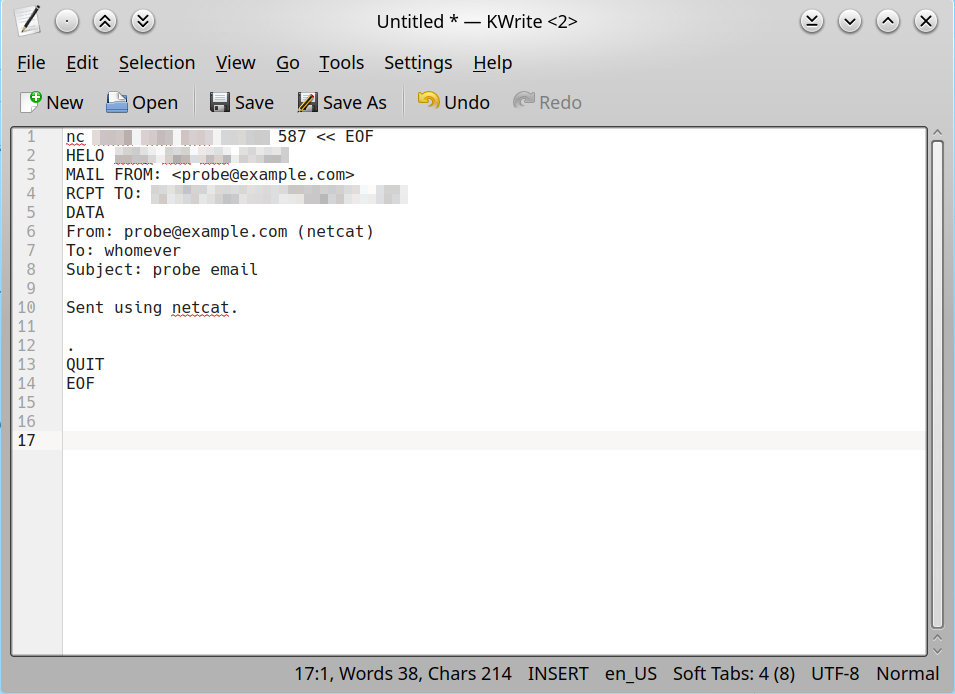Open the Soft Tabs: 4 (8) indentation selector
The width and height of the screenshot is (955, 694).
pyautogui.click(x=734, y=674)
